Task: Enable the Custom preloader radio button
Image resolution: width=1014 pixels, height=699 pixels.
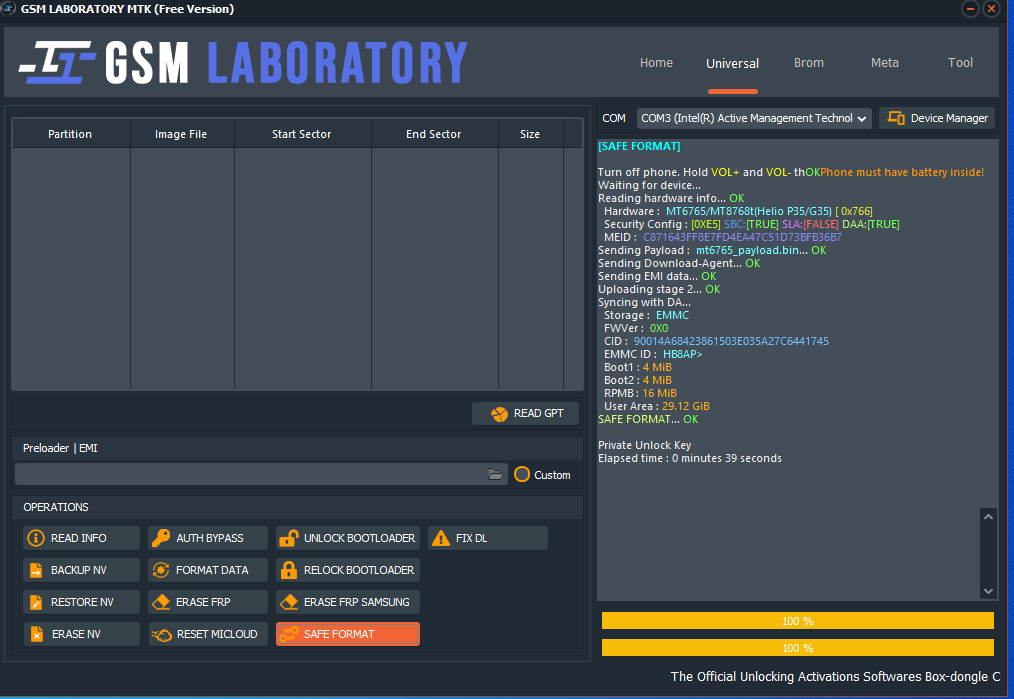Action: coord(522,475)
